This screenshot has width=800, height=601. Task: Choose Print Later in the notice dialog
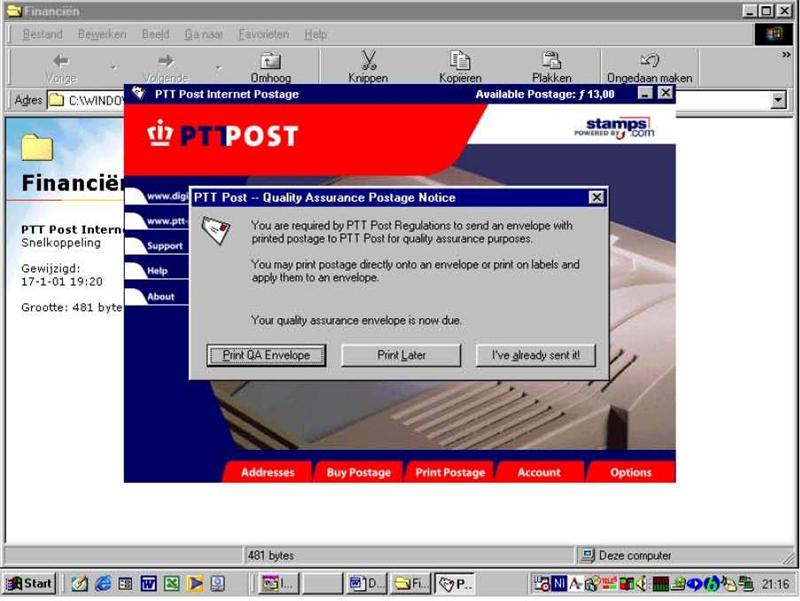pos(401,355)
